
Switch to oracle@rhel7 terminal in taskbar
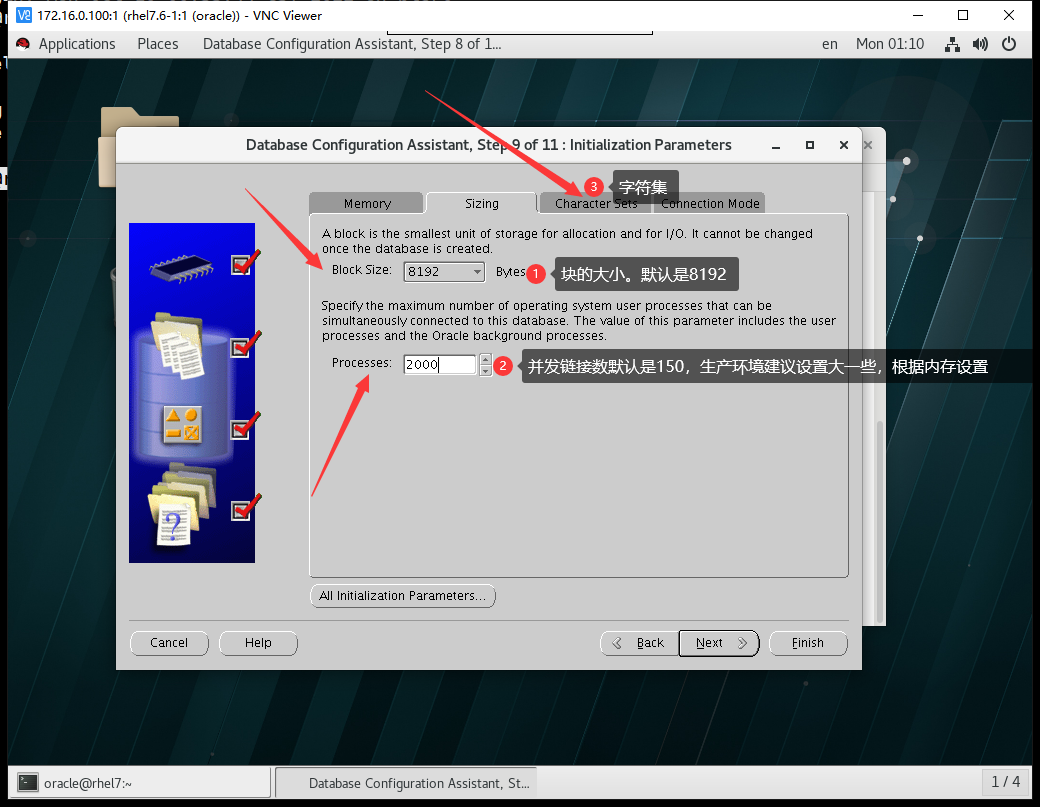click(x=140, y=783)
